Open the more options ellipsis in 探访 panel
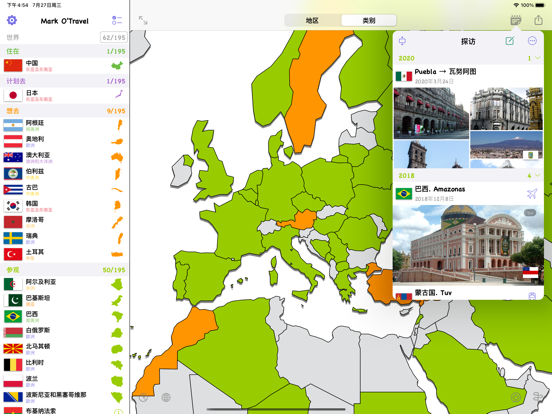Image resolution: width=552 pixels, height=414 pixels. [x=532, y=41]
